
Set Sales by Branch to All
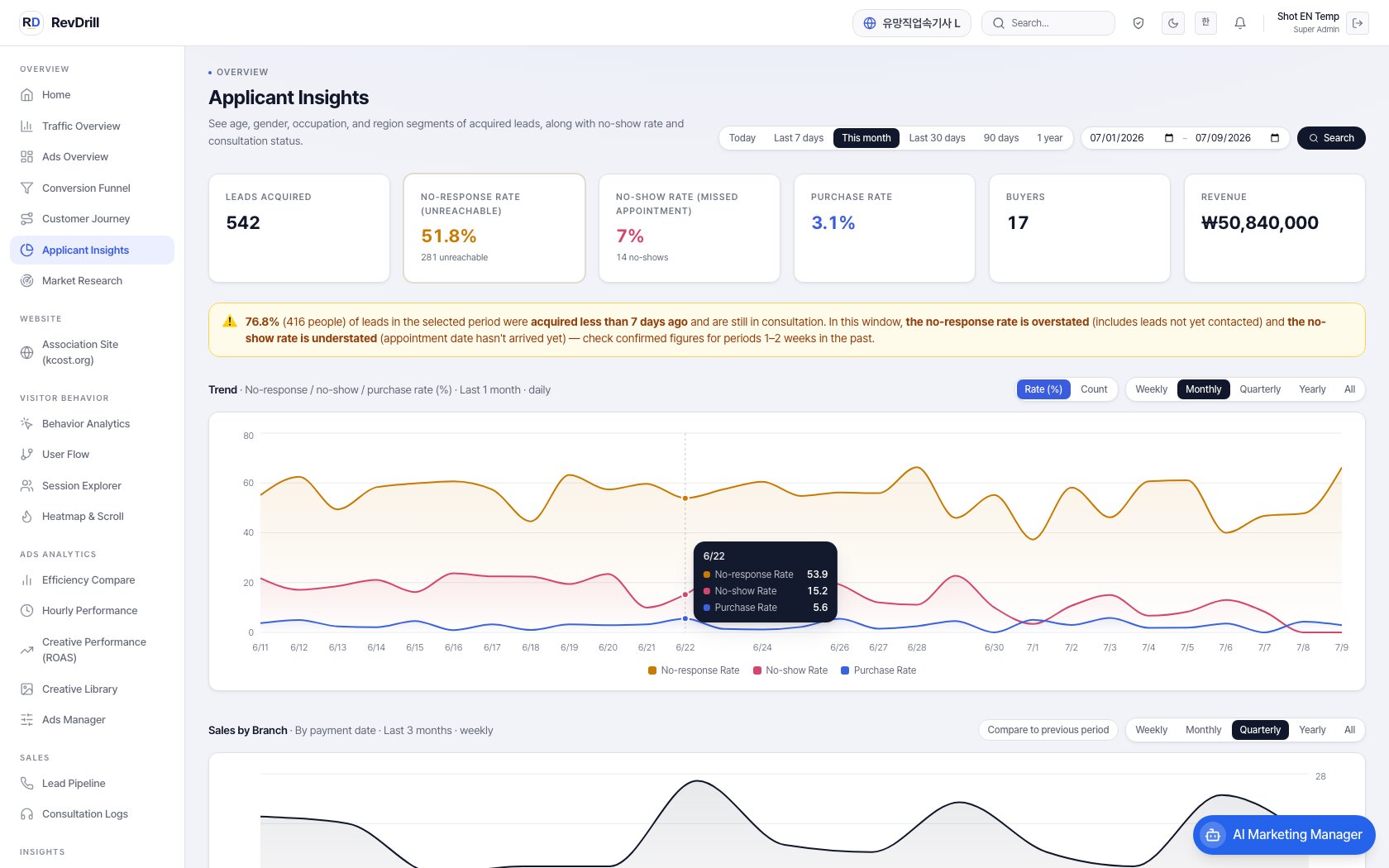[1349, 730]
